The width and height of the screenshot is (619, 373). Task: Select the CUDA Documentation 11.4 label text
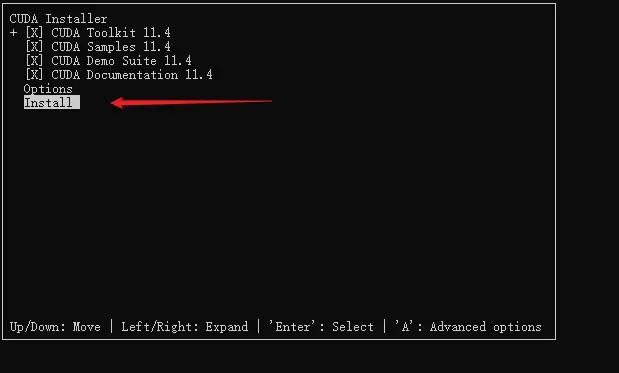click(132, 75)
